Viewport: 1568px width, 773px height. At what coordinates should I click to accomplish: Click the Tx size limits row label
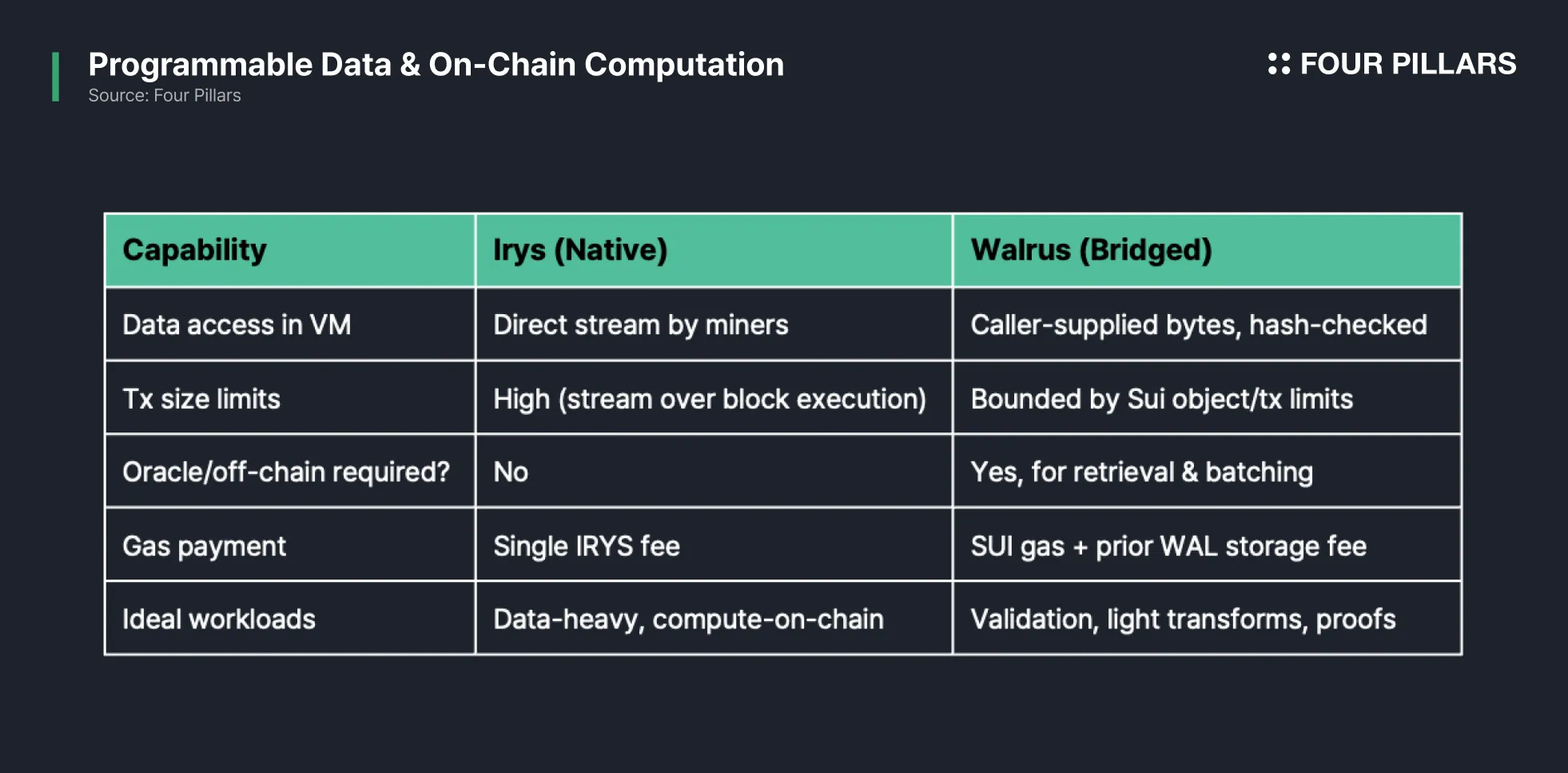click(290, 398)
